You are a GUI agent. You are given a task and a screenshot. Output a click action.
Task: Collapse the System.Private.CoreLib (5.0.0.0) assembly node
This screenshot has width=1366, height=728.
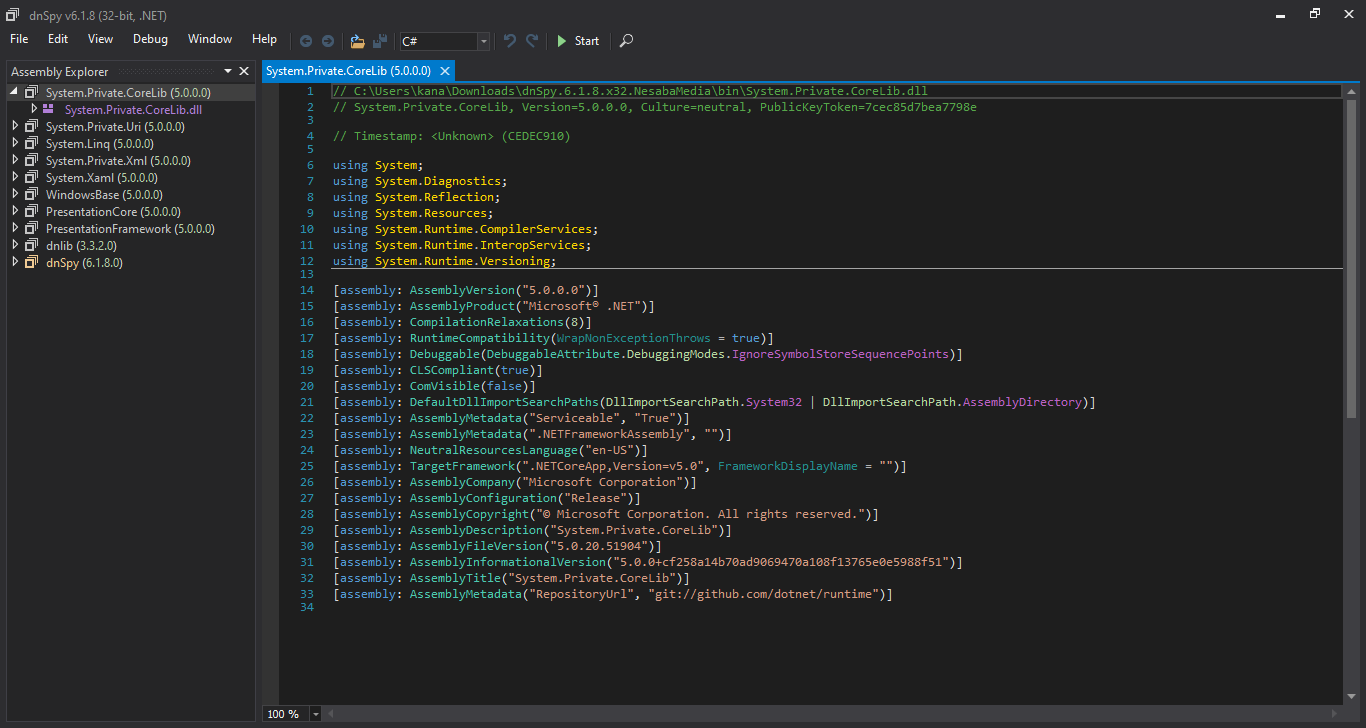(x=14, y=92)
